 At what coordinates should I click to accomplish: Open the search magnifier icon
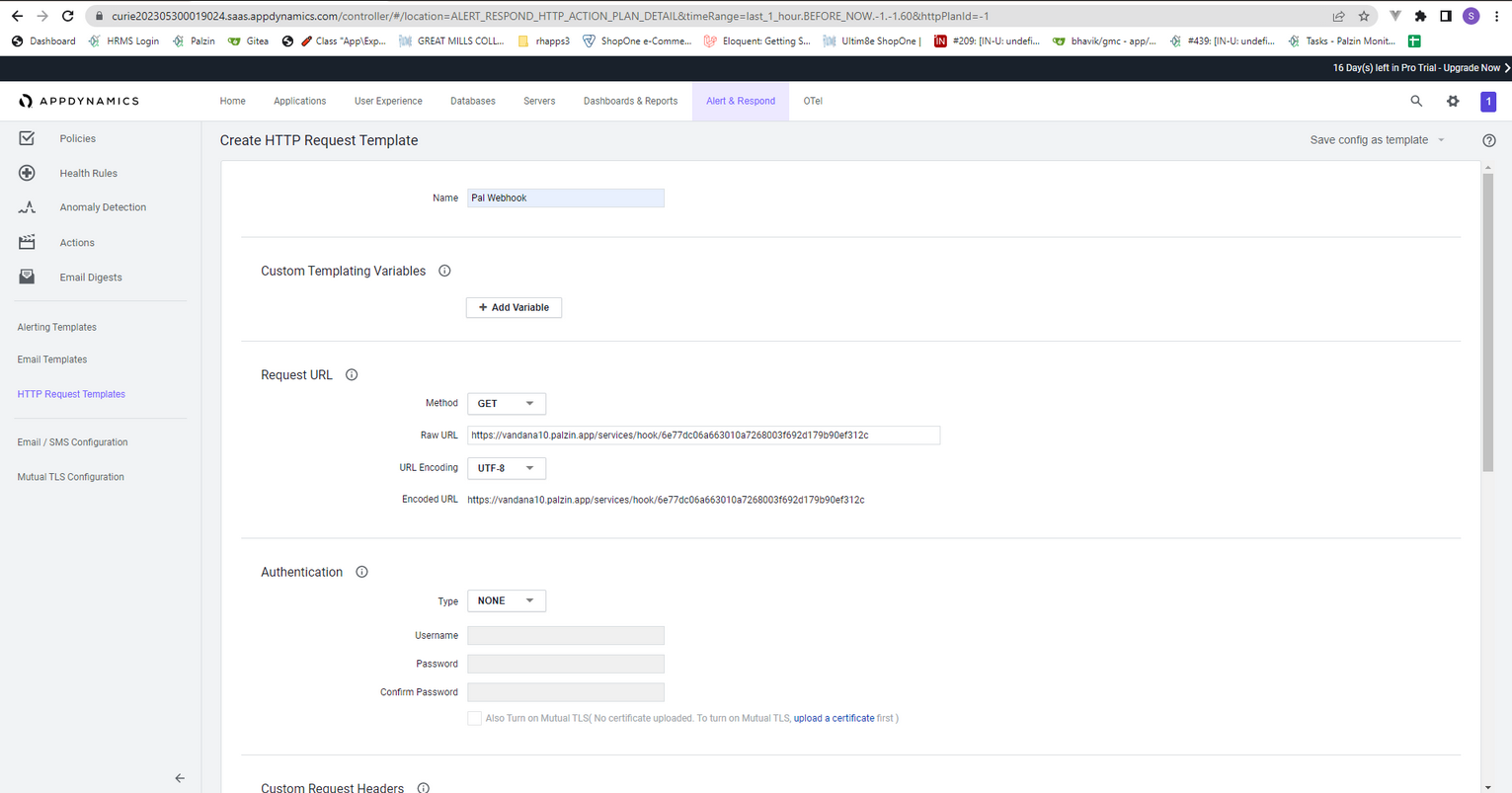point(1416,101)
